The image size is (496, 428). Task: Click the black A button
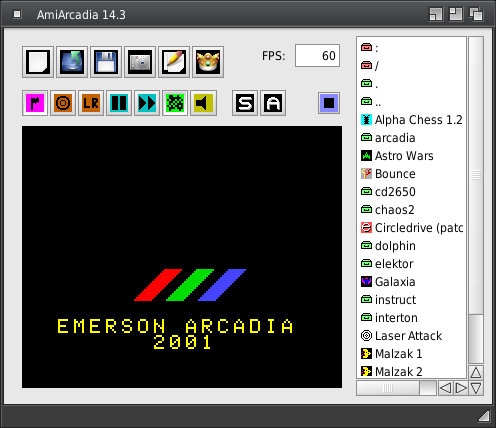[273, 103]
